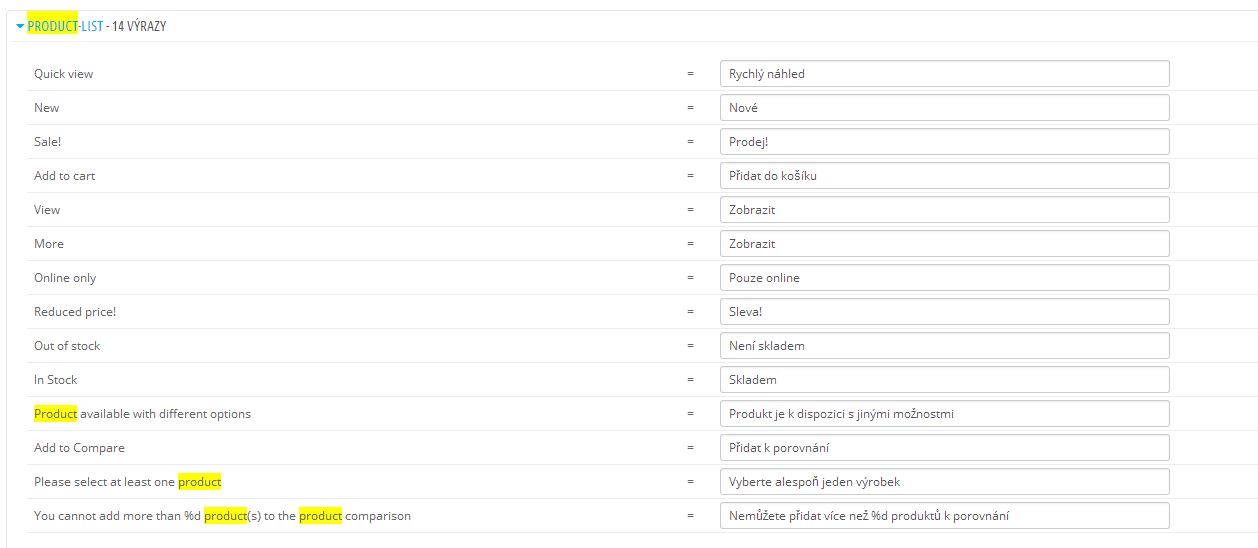
Task: Click the 'Není skladem' translation field
Action: pyautogui.click(x=943, y=346)
